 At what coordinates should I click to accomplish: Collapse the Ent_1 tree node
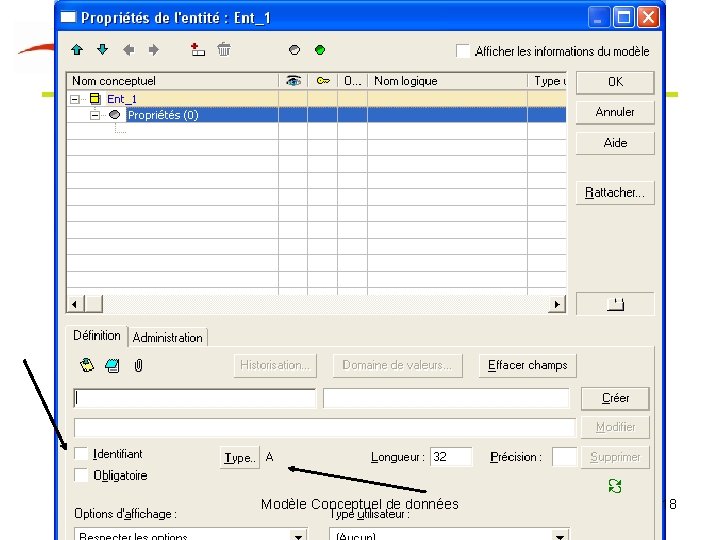pos(75,99)
